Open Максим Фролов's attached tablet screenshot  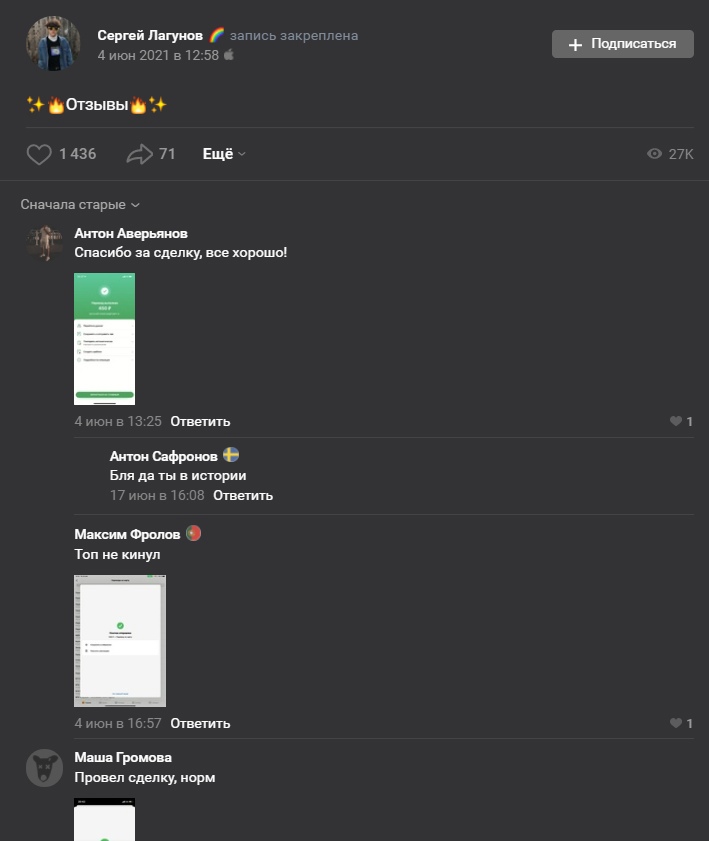click(120, 641)
